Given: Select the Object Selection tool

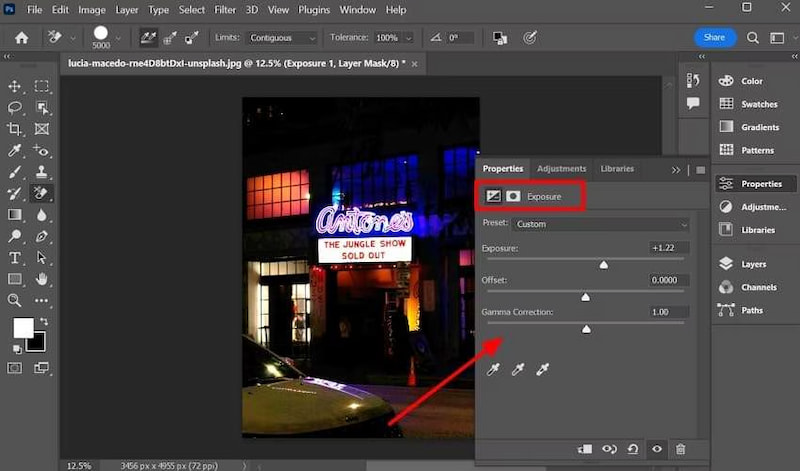Looking at the screenshot, I should click(x=41, y=108).
